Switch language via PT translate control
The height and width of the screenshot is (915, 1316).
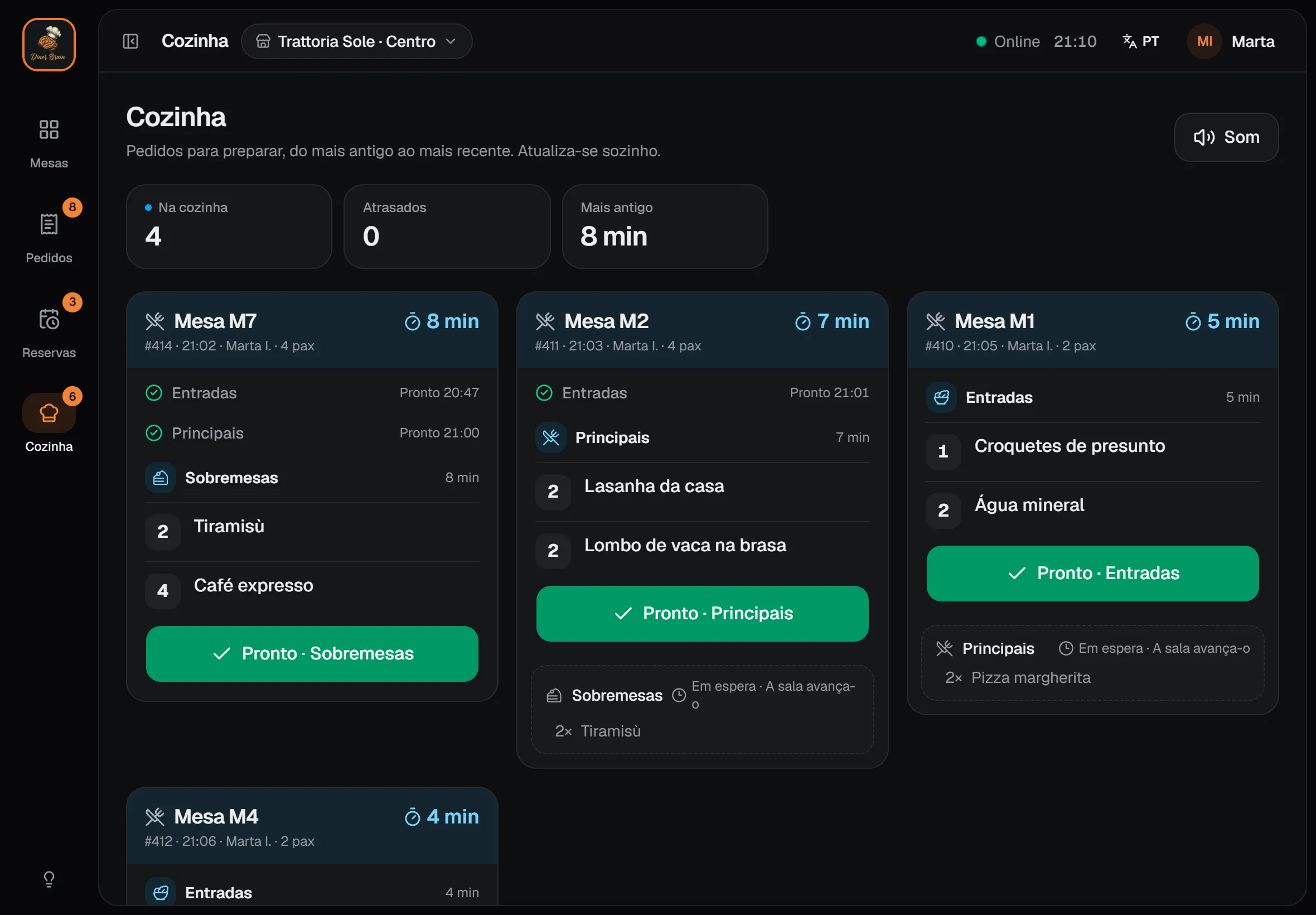click(x=1141, y=41)
